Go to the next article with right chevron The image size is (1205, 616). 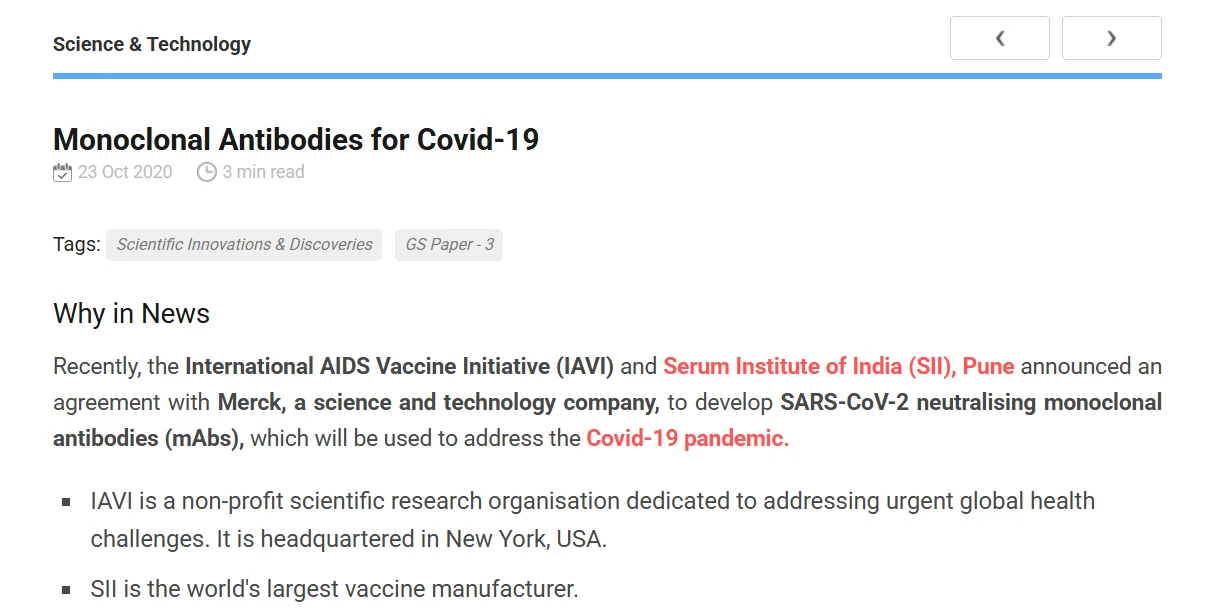click(1111, 38)
